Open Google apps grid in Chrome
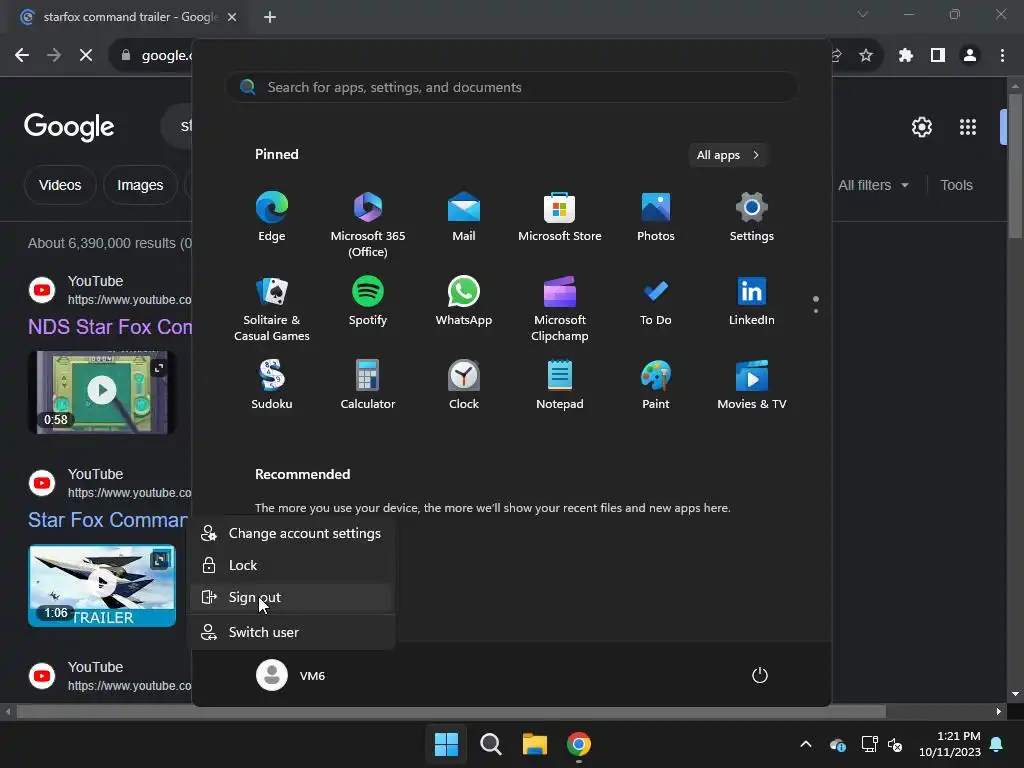1024x768 pixels. pos(967,127)
